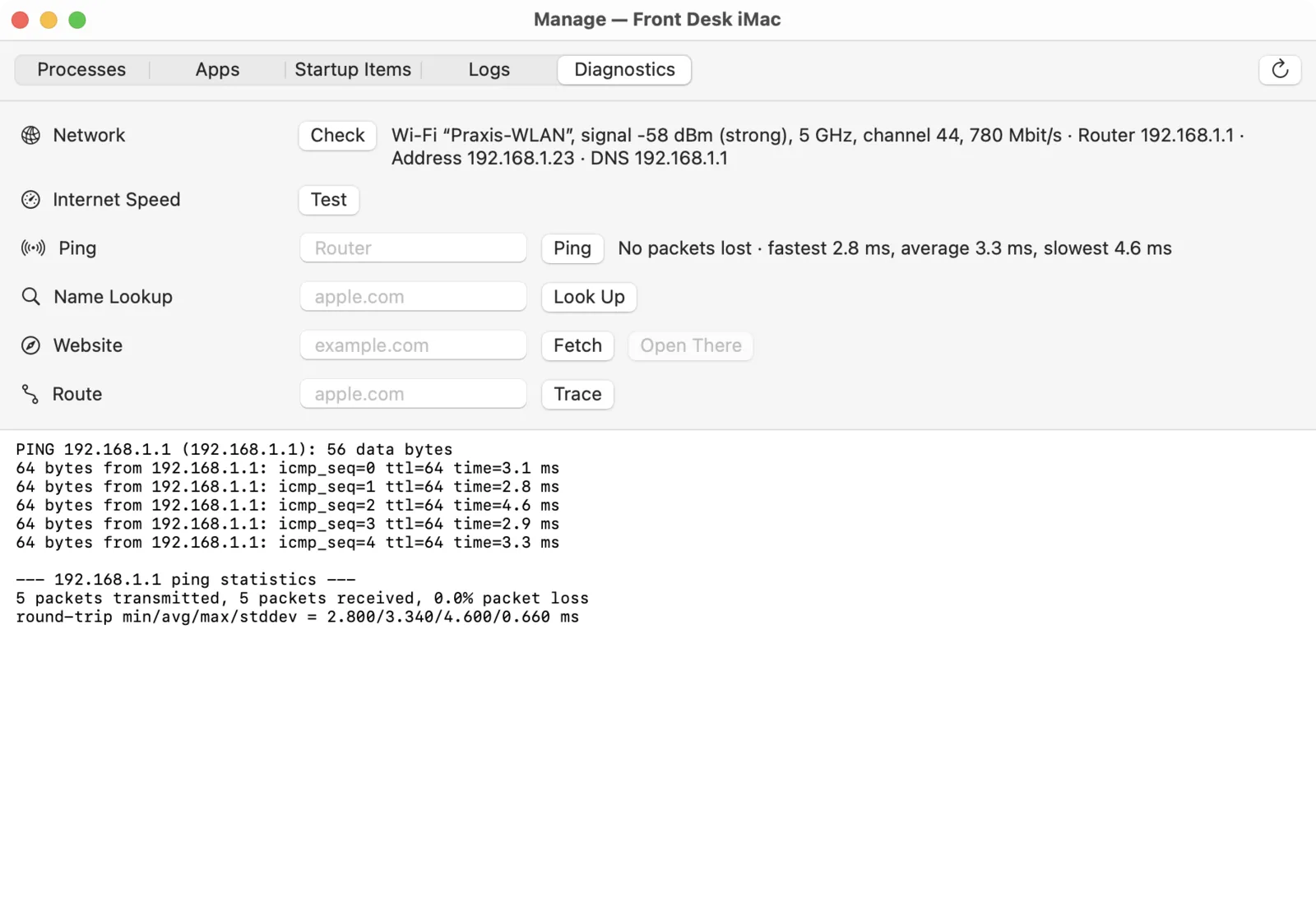The height and width of the screenshot is (898, 1316).
Task: Minimize the window with the yellow button
Action: tap(49, 20)
